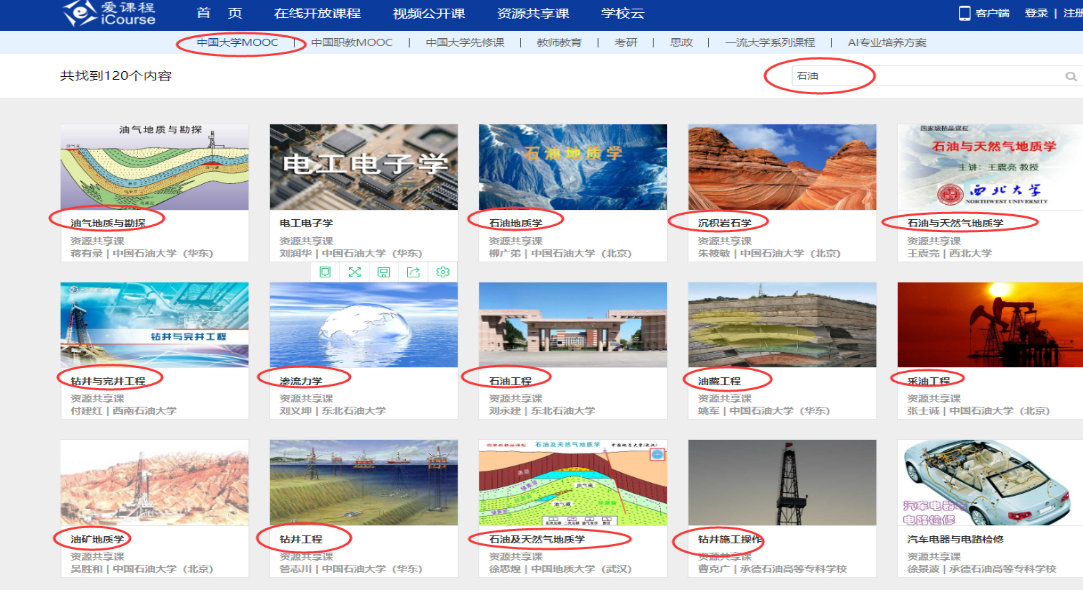The image size is (1083, 590).
Task: Click the 钻井工程 course title link
Action: pyautogui.click(x=301, y=539)
